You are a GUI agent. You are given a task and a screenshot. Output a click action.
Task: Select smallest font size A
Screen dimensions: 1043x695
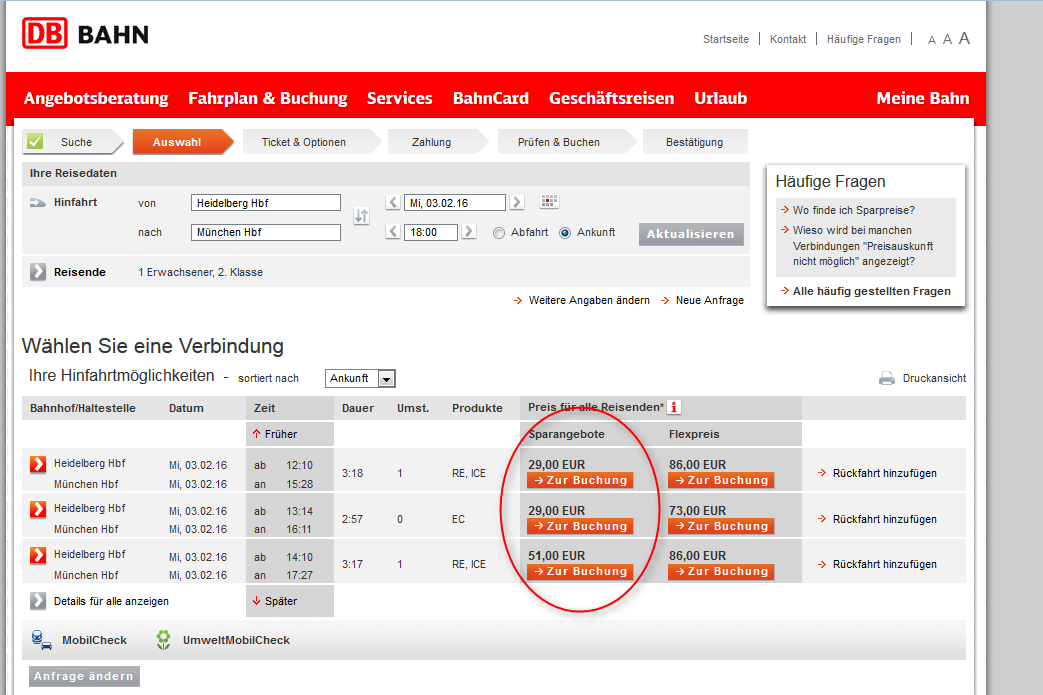pyautogui.click(x=932, y=41)
